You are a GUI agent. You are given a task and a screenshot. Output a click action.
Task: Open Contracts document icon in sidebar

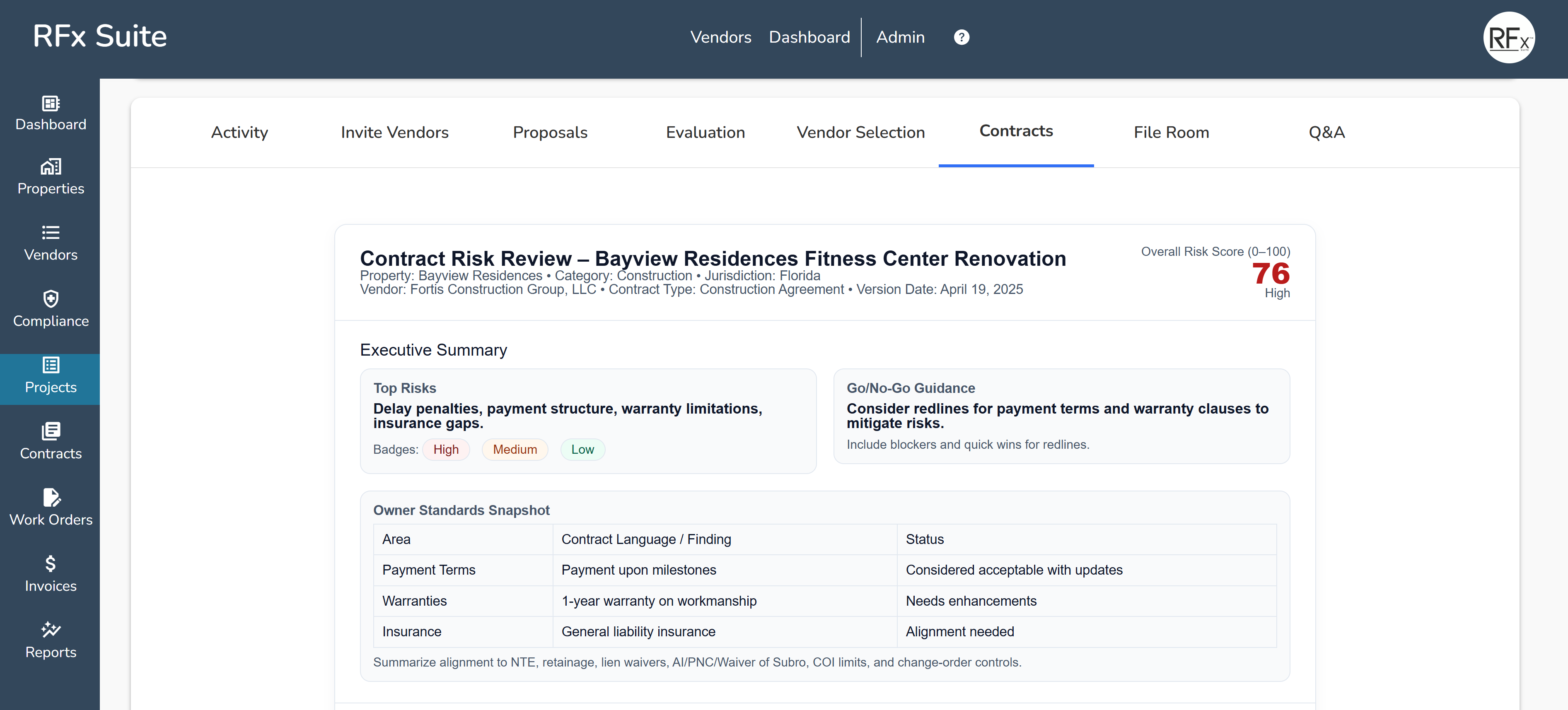click(51, 431)
